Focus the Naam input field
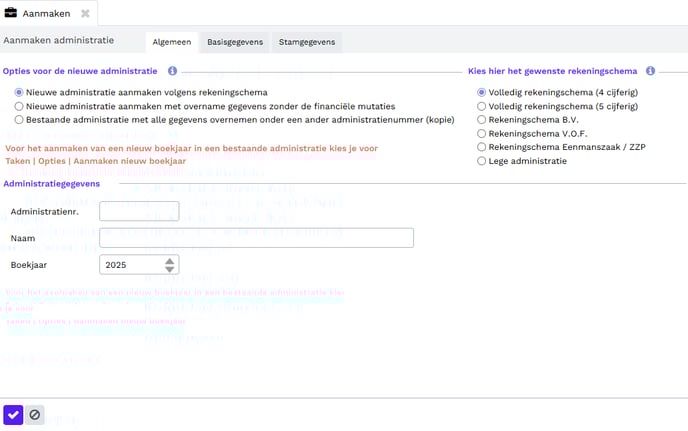This screenshot has width=688, height=431. point(256,238)
